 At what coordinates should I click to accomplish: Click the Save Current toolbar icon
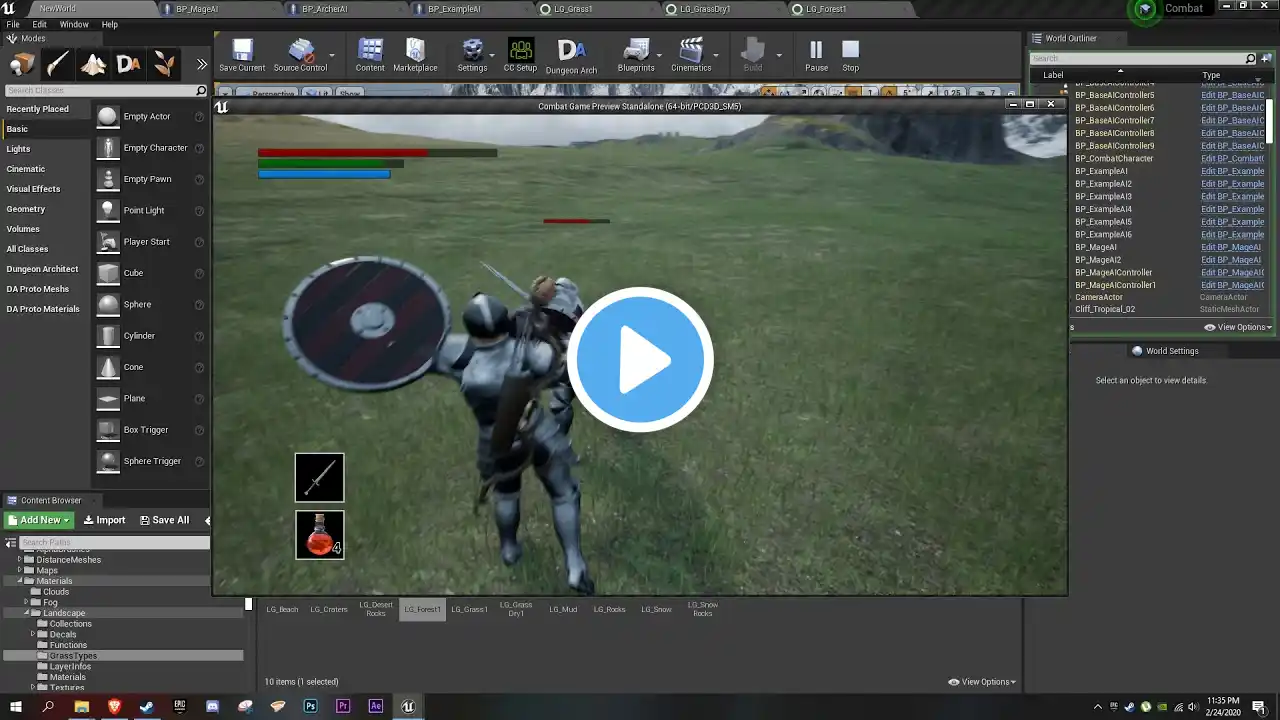(x=242, y=55)
